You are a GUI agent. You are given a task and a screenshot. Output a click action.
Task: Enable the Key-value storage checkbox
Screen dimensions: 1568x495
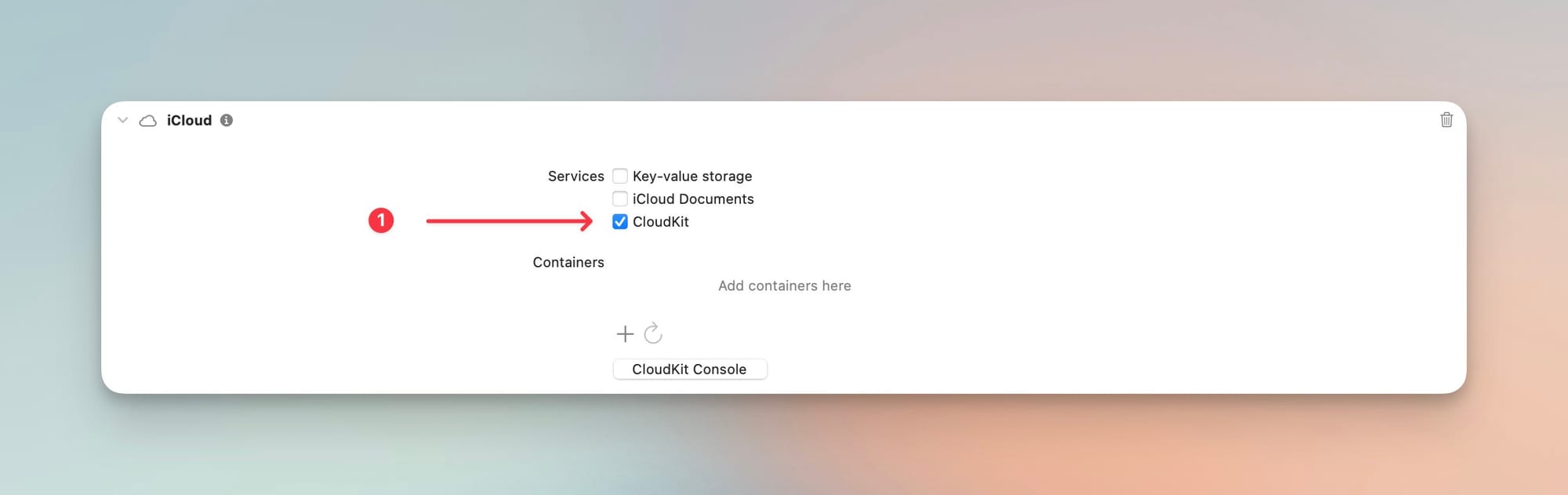click(620, 176)
